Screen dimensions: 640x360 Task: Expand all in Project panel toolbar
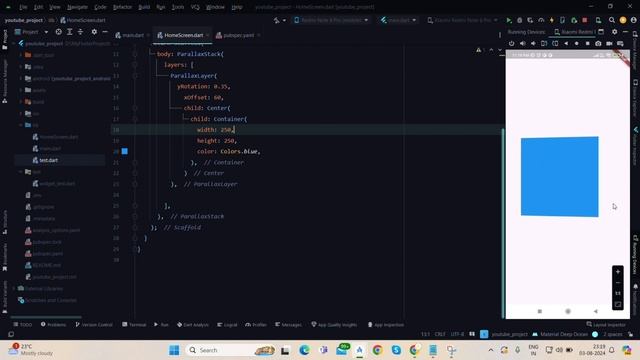(x=69, y=32)
